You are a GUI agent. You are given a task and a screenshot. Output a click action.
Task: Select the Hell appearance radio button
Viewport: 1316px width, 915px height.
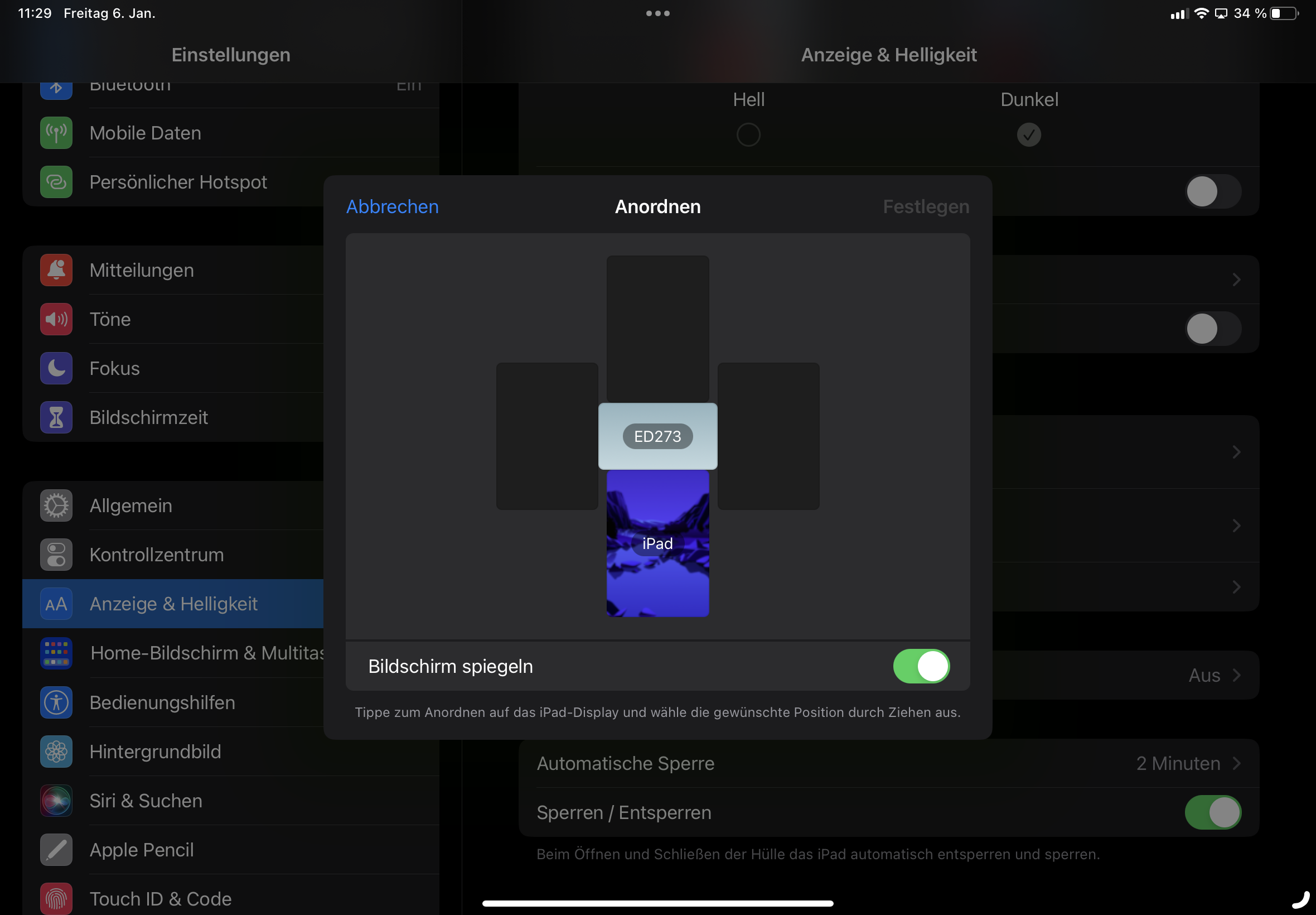(748, 134)
